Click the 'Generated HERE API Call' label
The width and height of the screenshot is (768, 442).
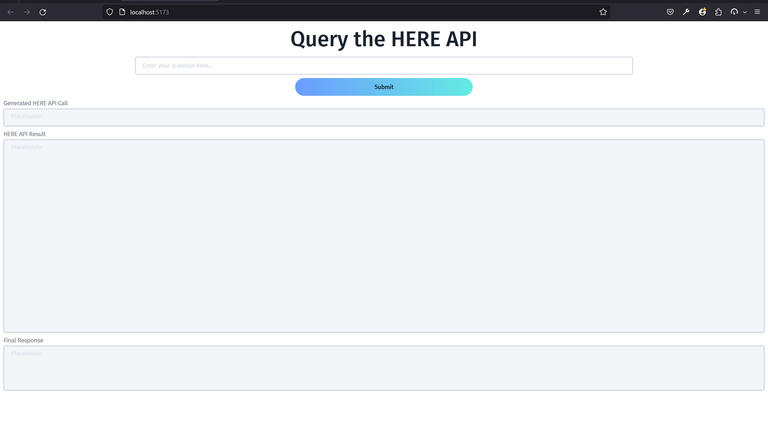coord(36,103)
